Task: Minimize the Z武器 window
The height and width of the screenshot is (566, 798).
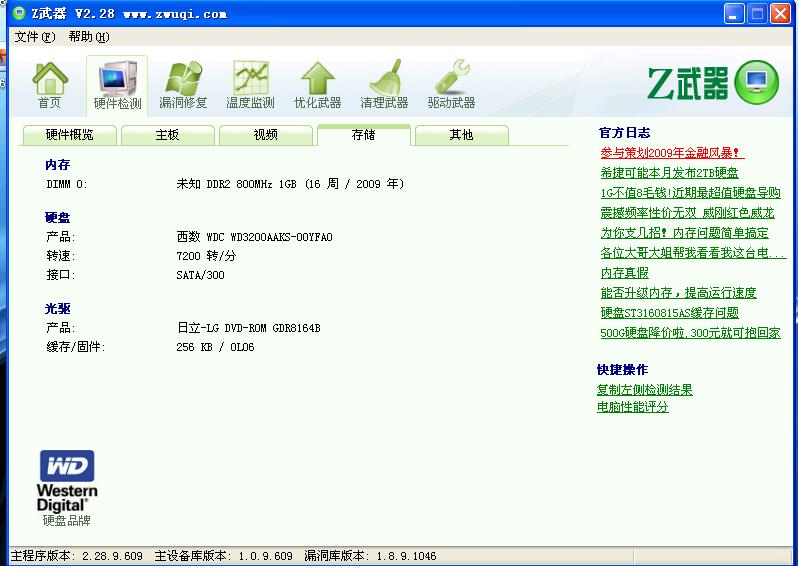Action: pos(734,14)
